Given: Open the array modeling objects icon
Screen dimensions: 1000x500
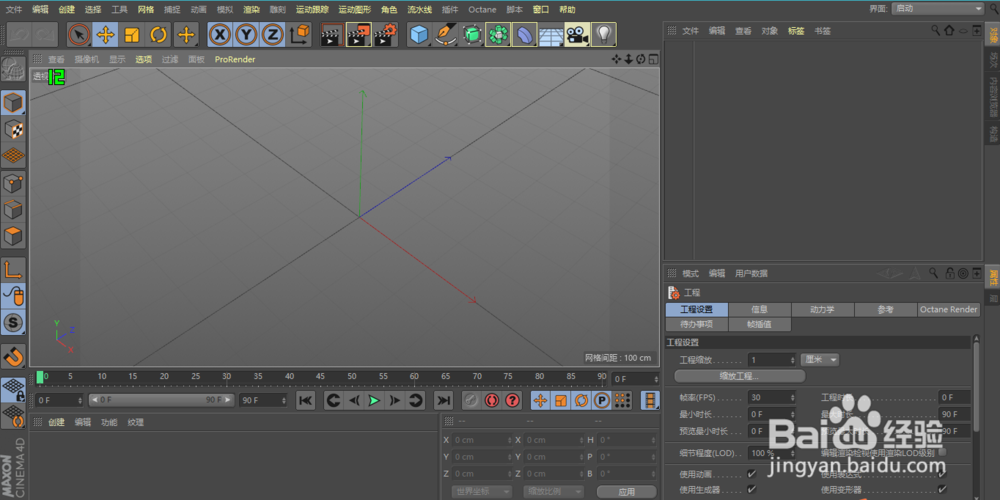Looking at the screenshot, I should [x=497, y=34].
